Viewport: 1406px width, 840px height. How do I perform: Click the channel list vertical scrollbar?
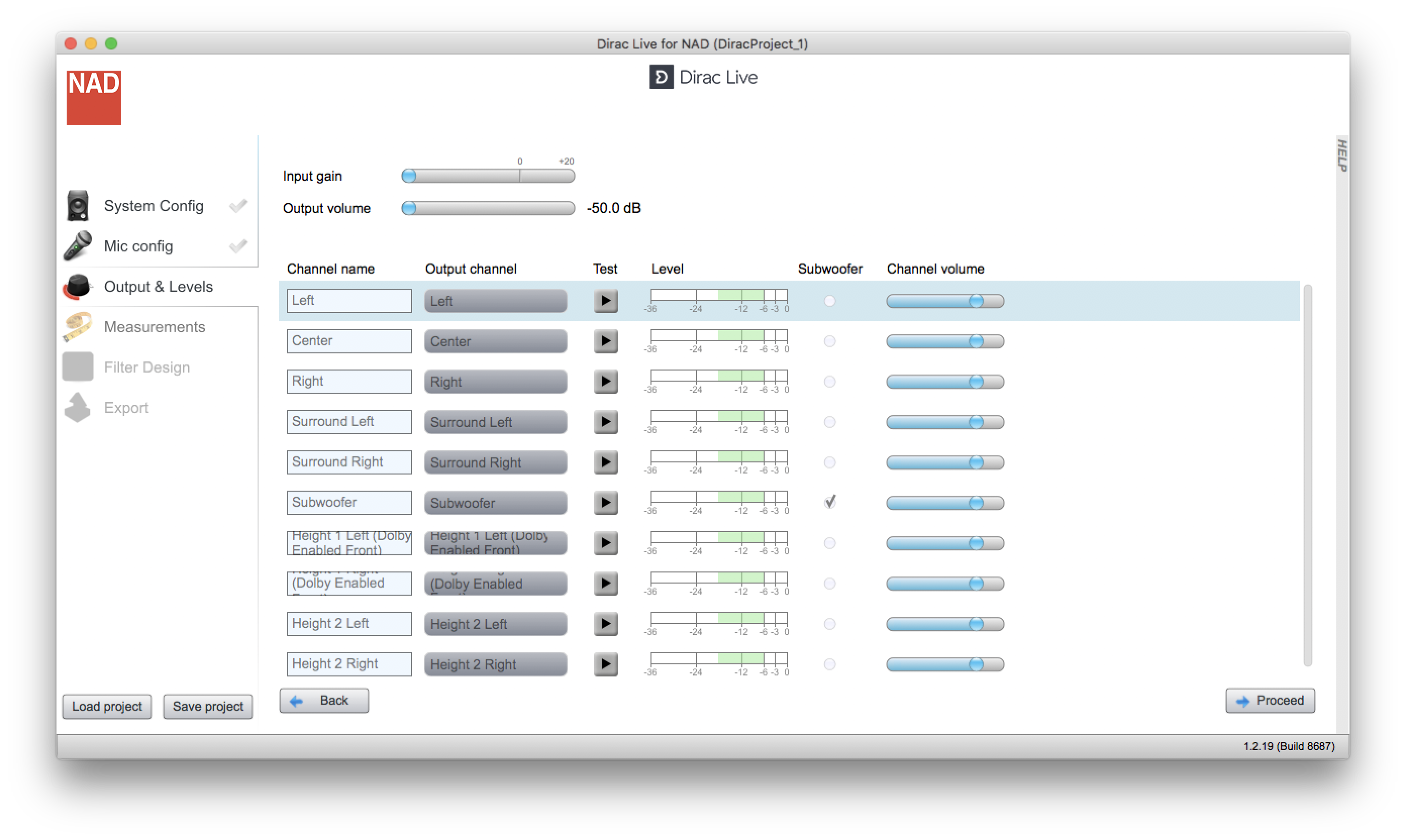1308,476
